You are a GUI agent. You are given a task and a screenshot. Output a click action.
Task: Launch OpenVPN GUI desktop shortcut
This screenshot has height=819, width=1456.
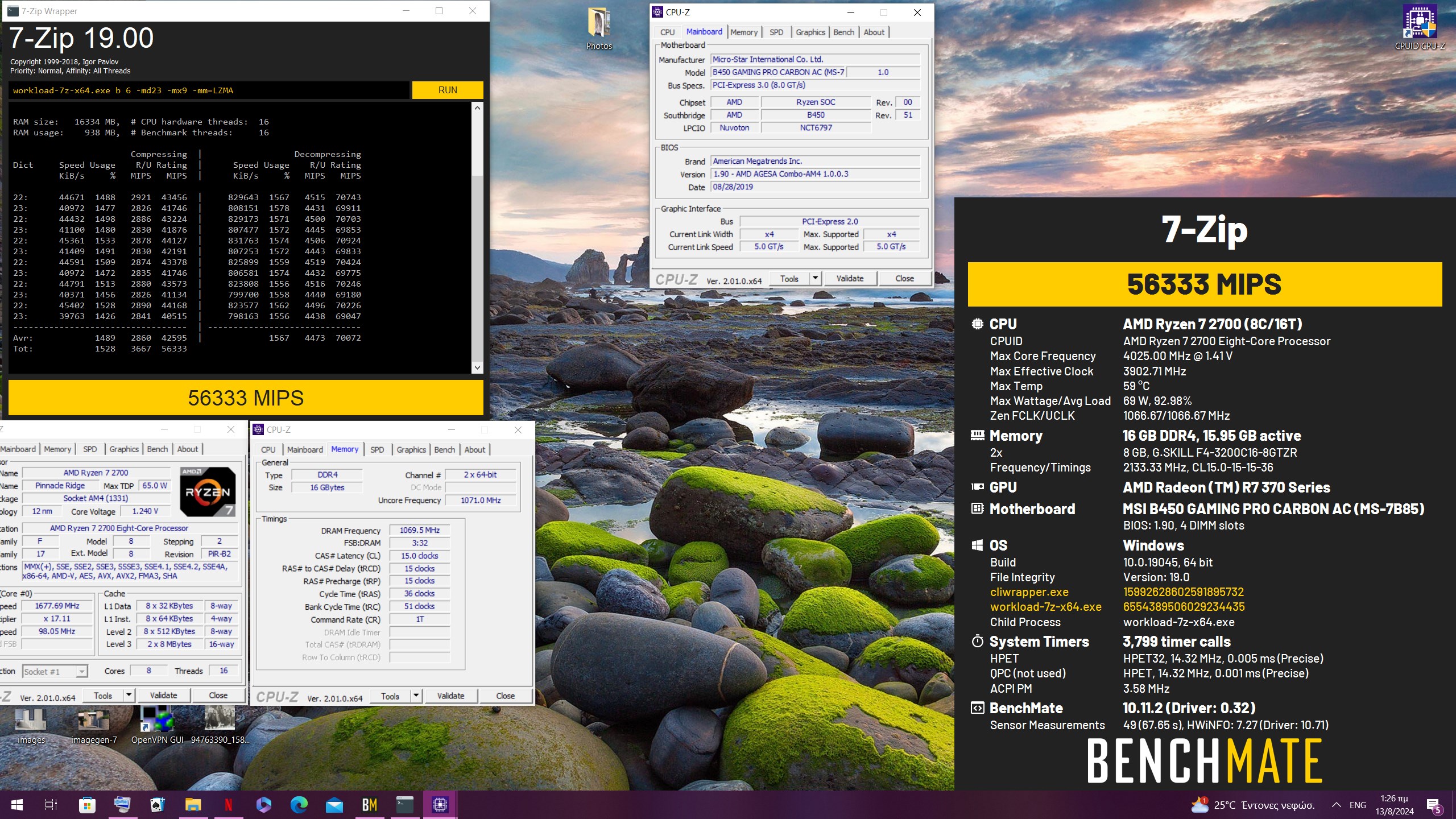click(157, 725)
